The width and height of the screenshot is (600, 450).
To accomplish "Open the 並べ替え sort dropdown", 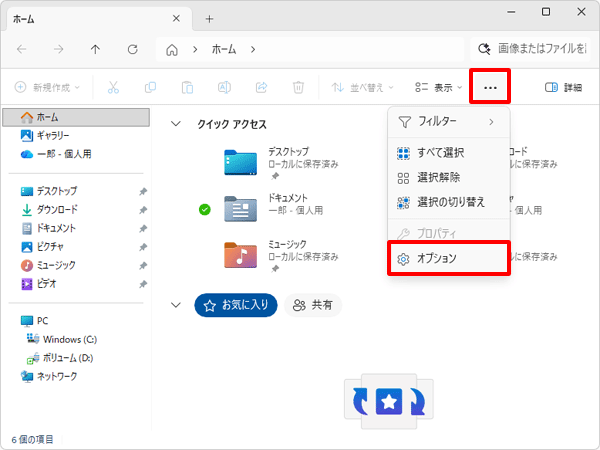I will [362, 88].
